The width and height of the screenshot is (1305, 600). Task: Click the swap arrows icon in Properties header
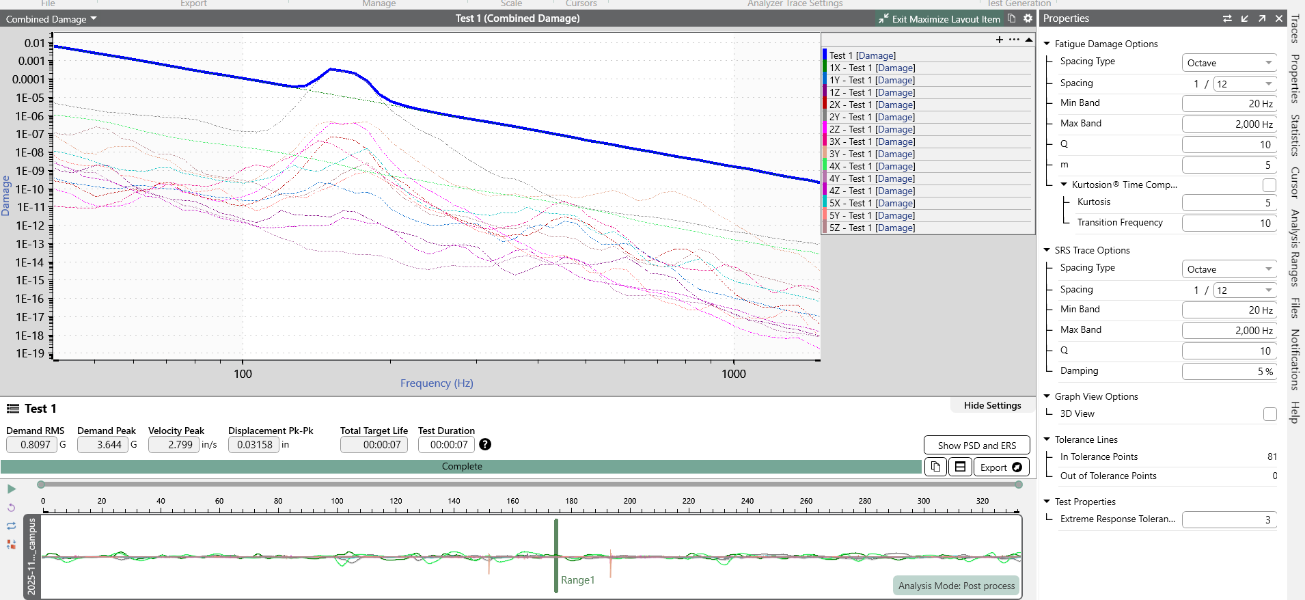coord(1227,19)
